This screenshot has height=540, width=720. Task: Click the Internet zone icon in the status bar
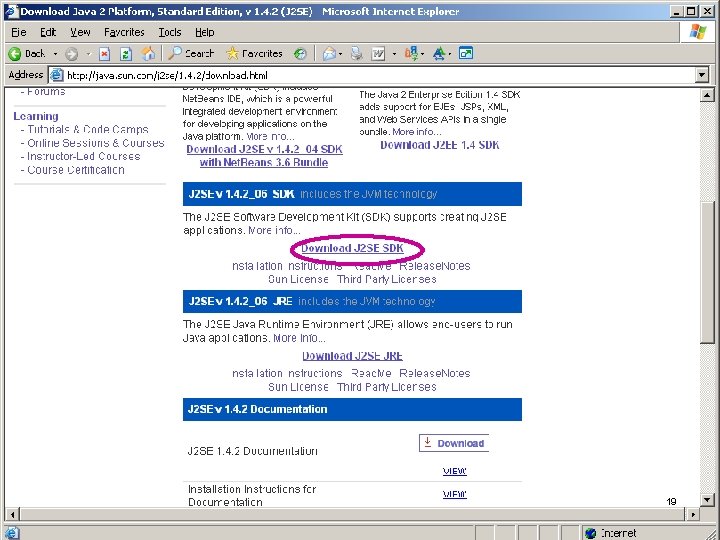point(591,533)
